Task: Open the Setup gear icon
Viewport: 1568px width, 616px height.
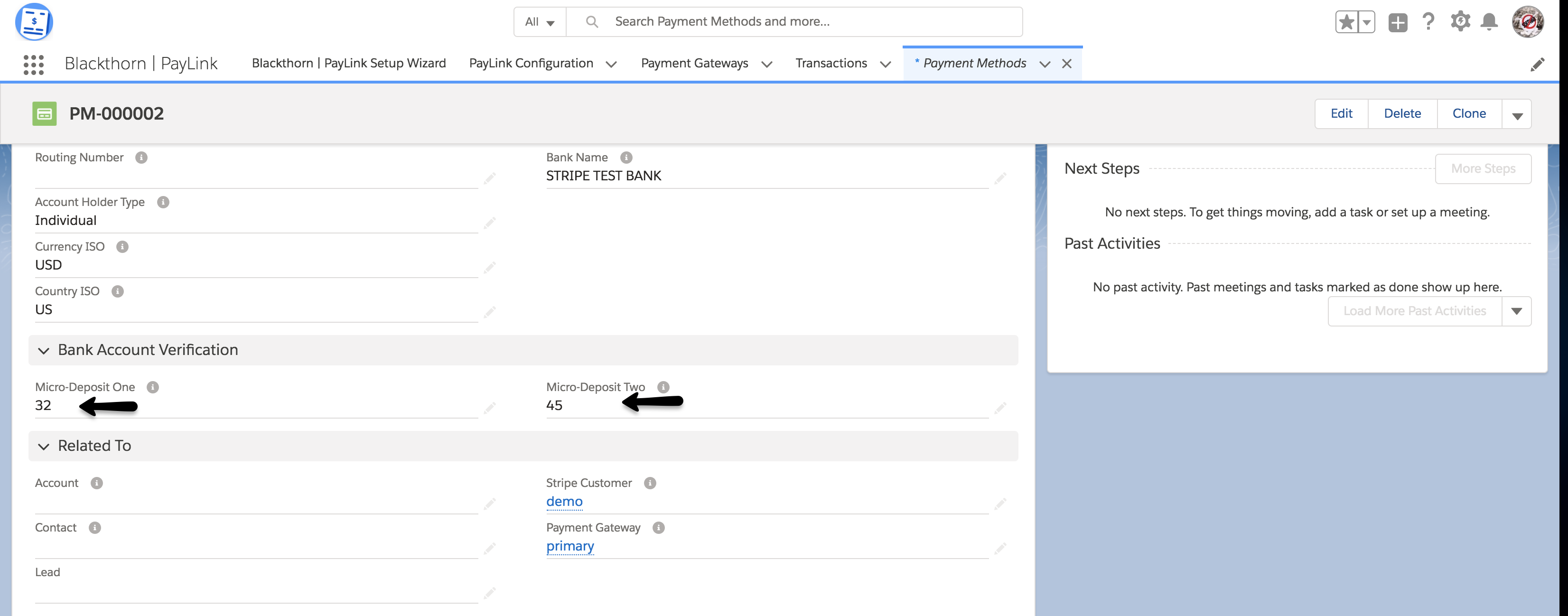Action: [1460, 22]
